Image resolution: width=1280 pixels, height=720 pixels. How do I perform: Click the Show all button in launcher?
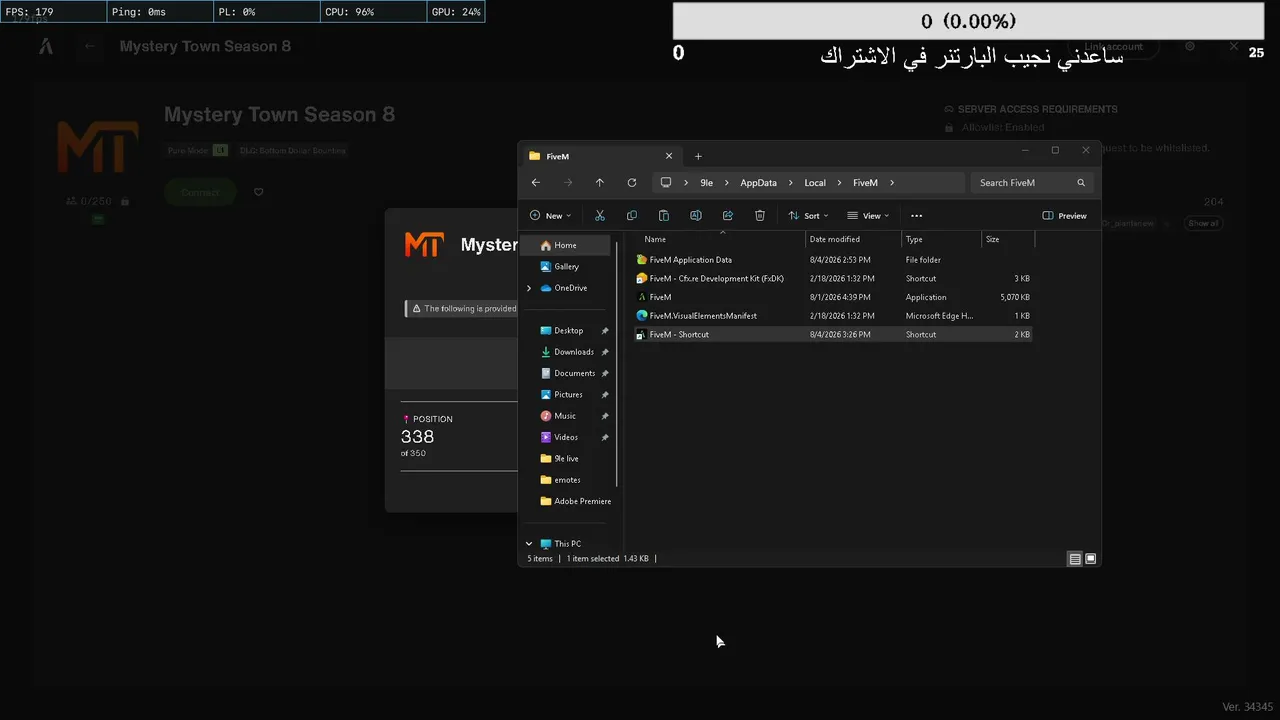coord(1203,223)
